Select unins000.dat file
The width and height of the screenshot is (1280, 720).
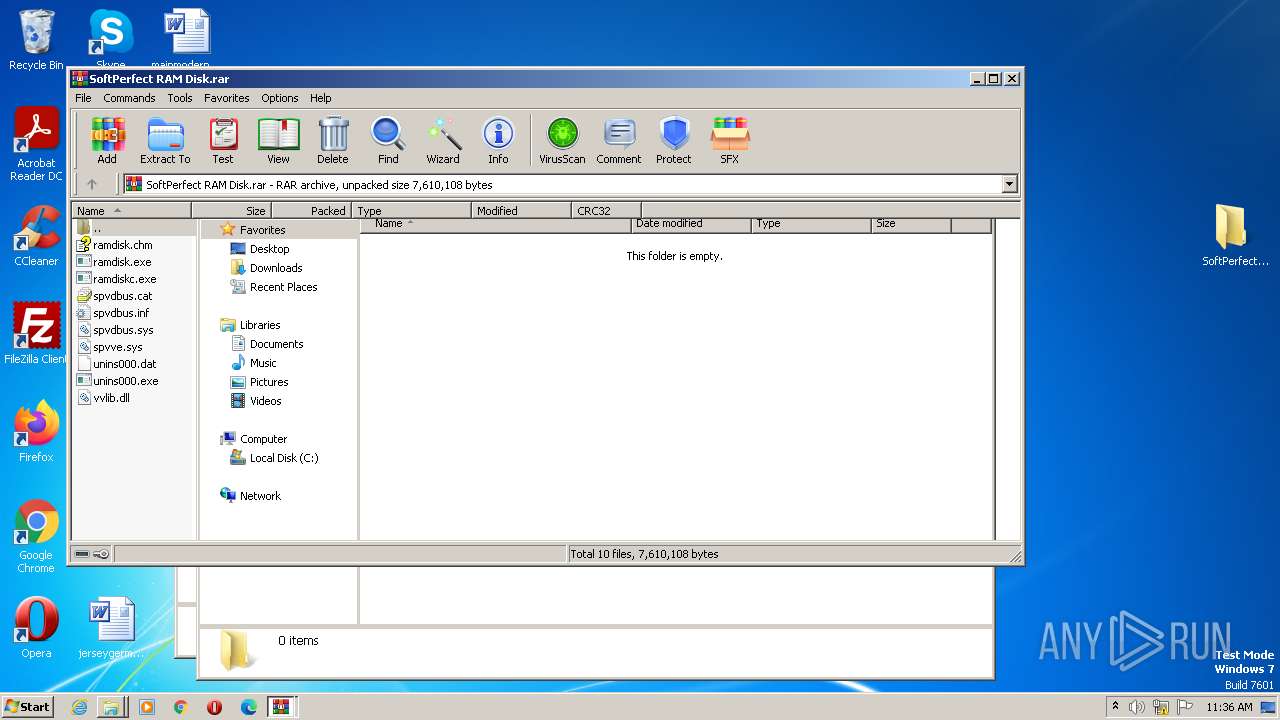click(124, 364)
